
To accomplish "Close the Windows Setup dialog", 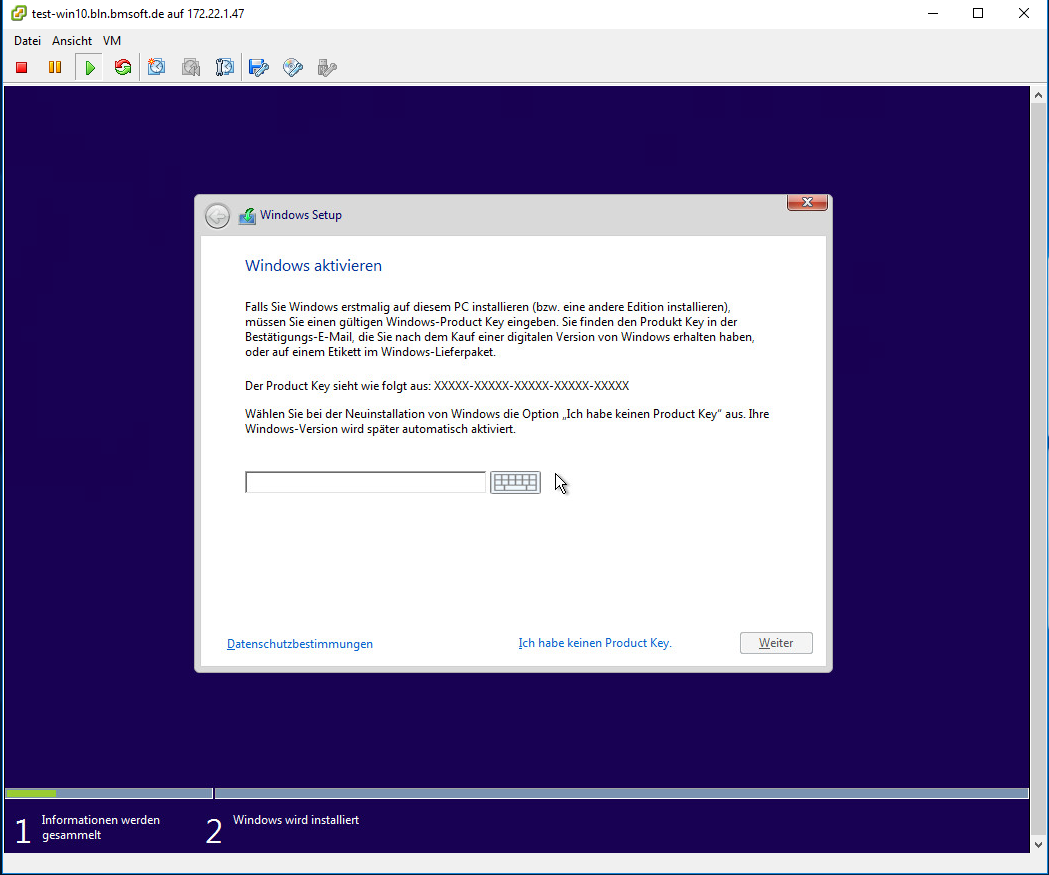I will (807, 202).
